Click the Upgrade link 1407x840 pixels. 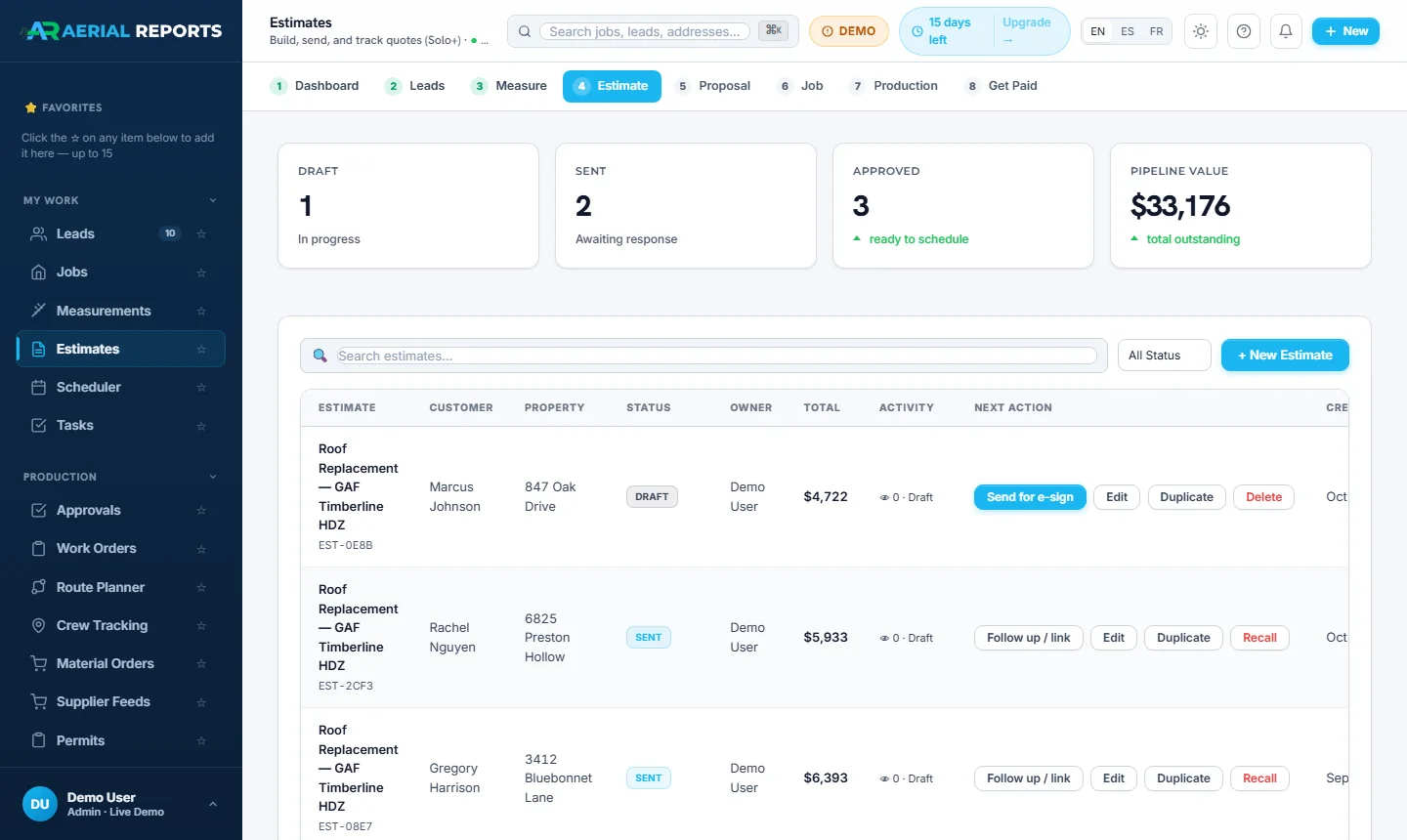[x=1026, y=31]
